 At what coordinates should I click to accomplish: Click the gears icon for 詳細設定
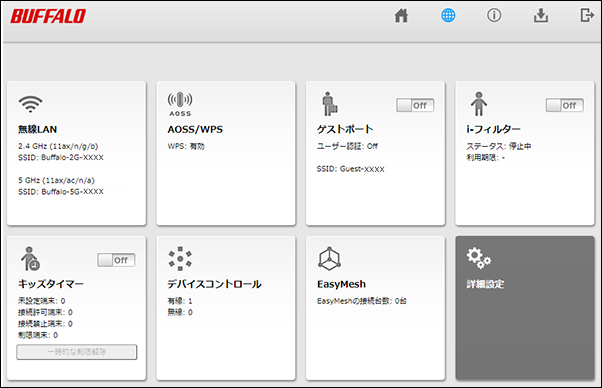(479, 258)
